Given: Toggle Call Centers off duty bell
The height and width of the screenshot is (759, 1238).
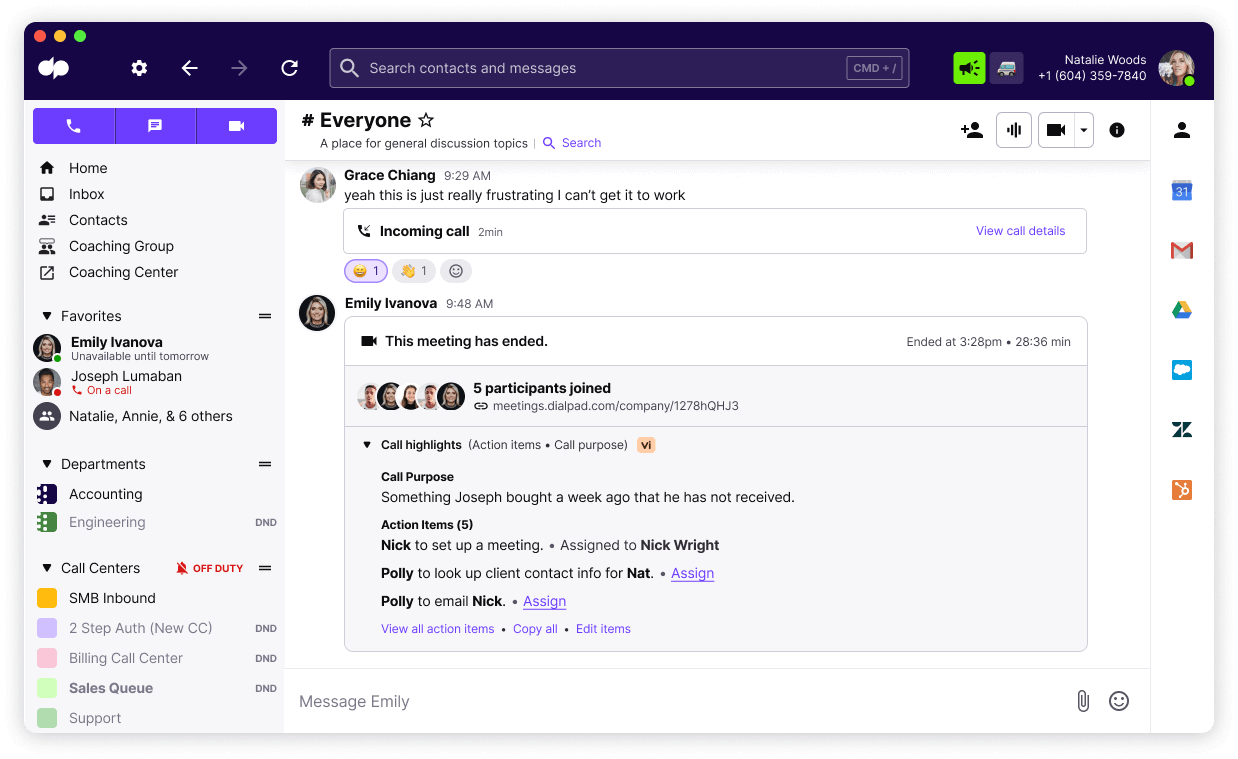Looking at the screenshot, I should (x=182, y=568).
